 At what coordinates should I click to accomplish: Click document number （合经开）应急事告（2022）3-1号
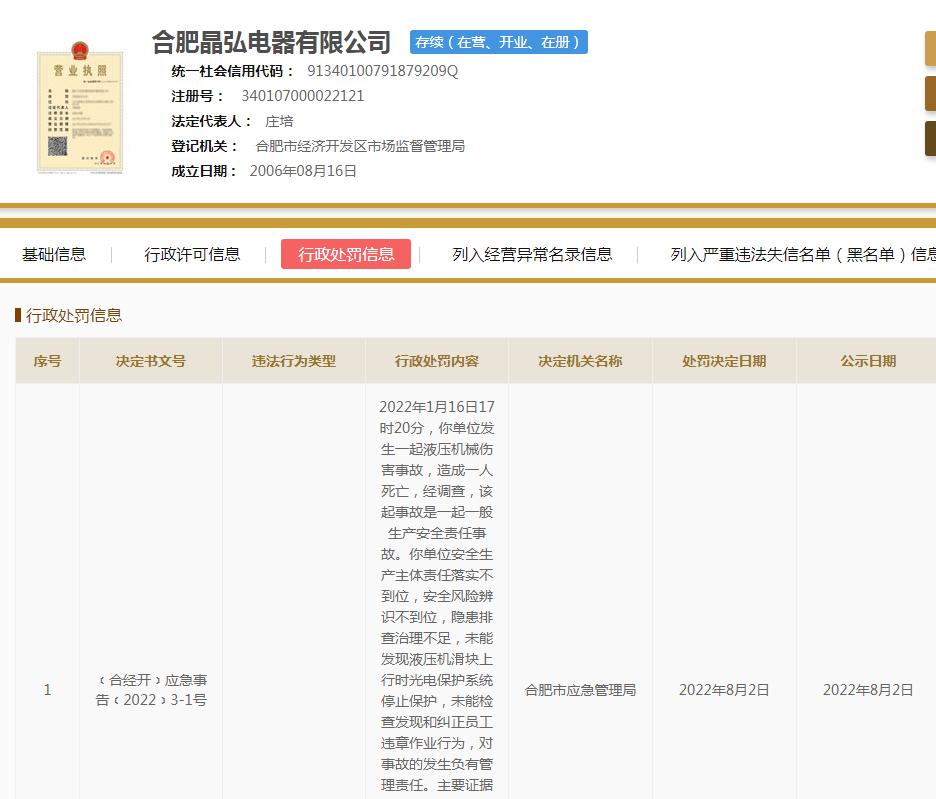151,690
